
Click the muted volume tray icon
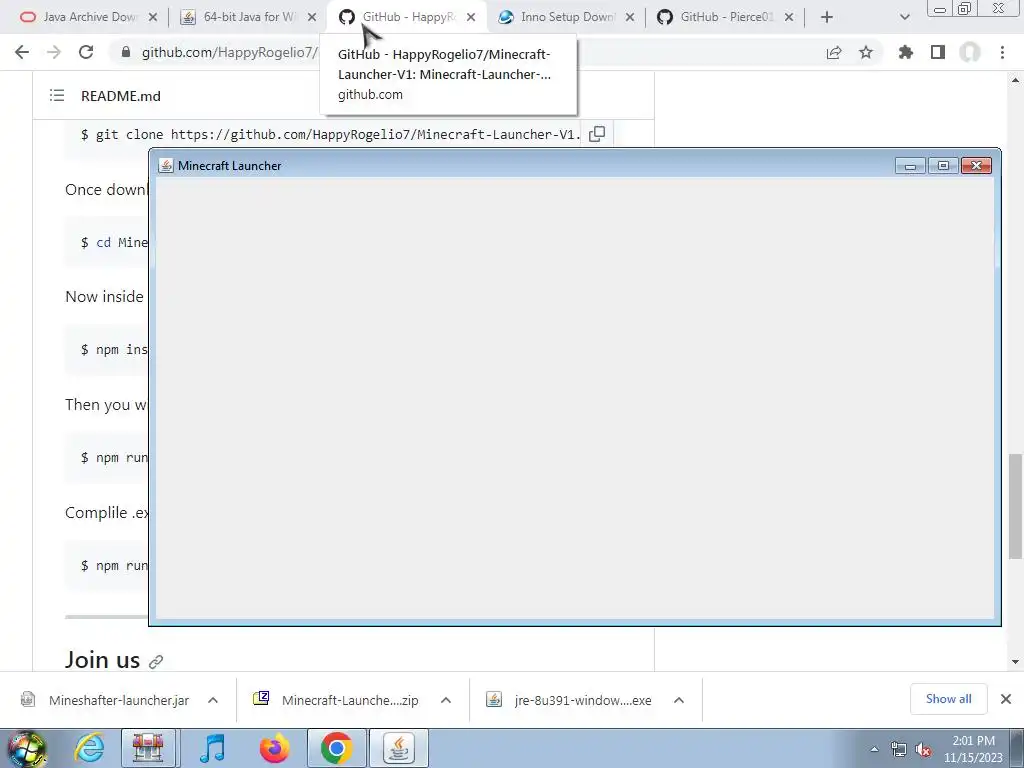pyautogui.click(x=923, y=749)
